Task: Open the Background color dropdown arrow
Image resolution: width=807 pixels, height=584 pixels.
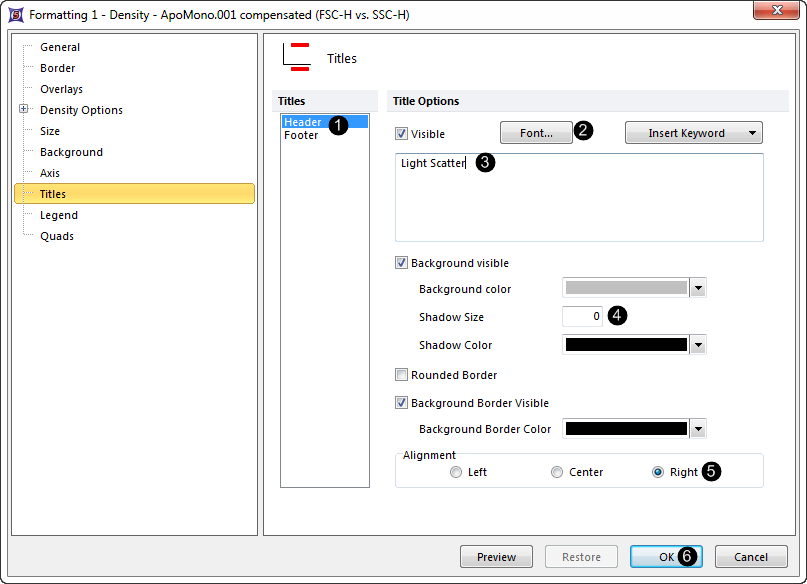Action: coord(699,289)
